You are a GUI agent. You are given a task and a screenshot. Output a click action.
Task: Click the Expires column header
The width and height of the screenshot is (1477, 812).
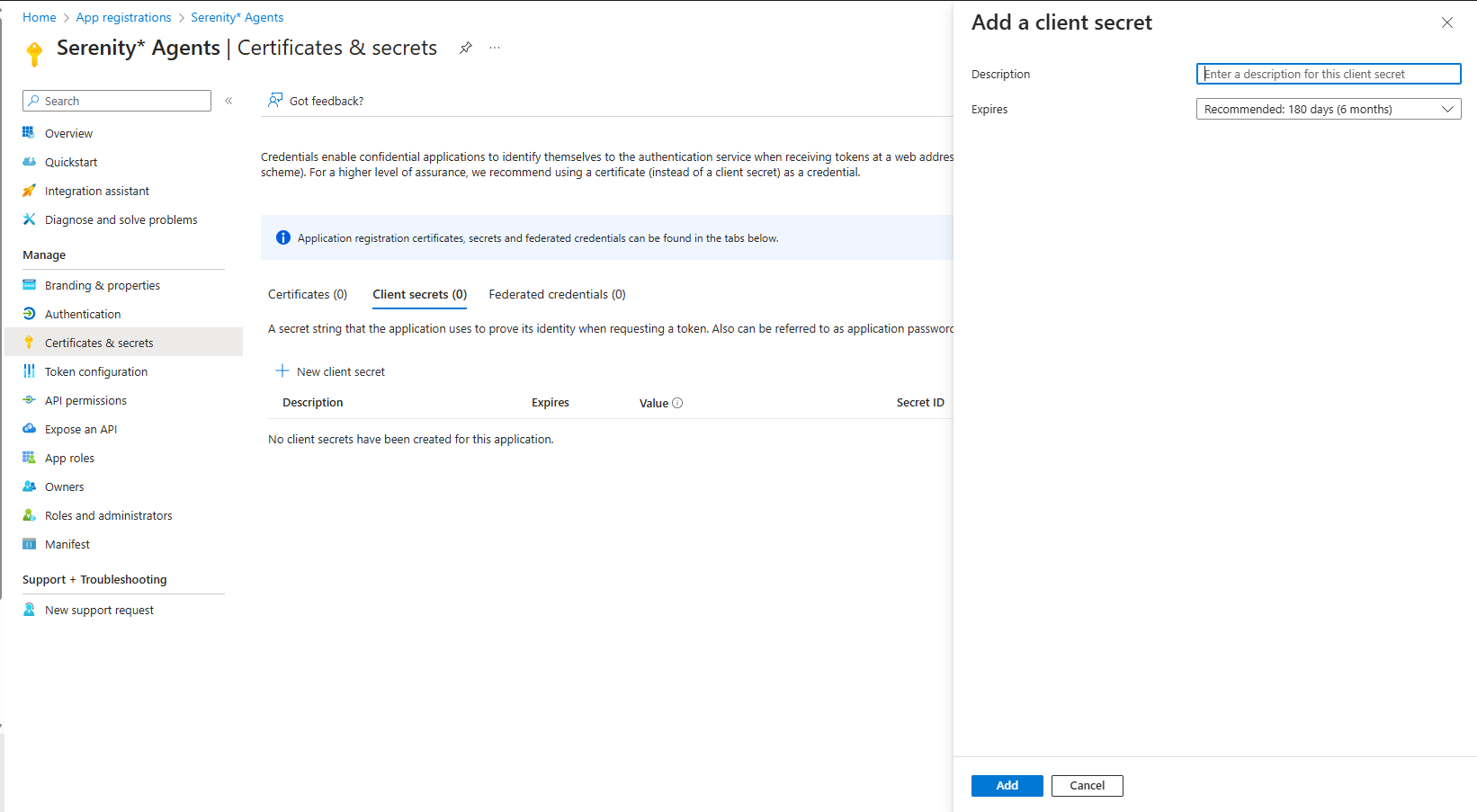coord(551,403)
